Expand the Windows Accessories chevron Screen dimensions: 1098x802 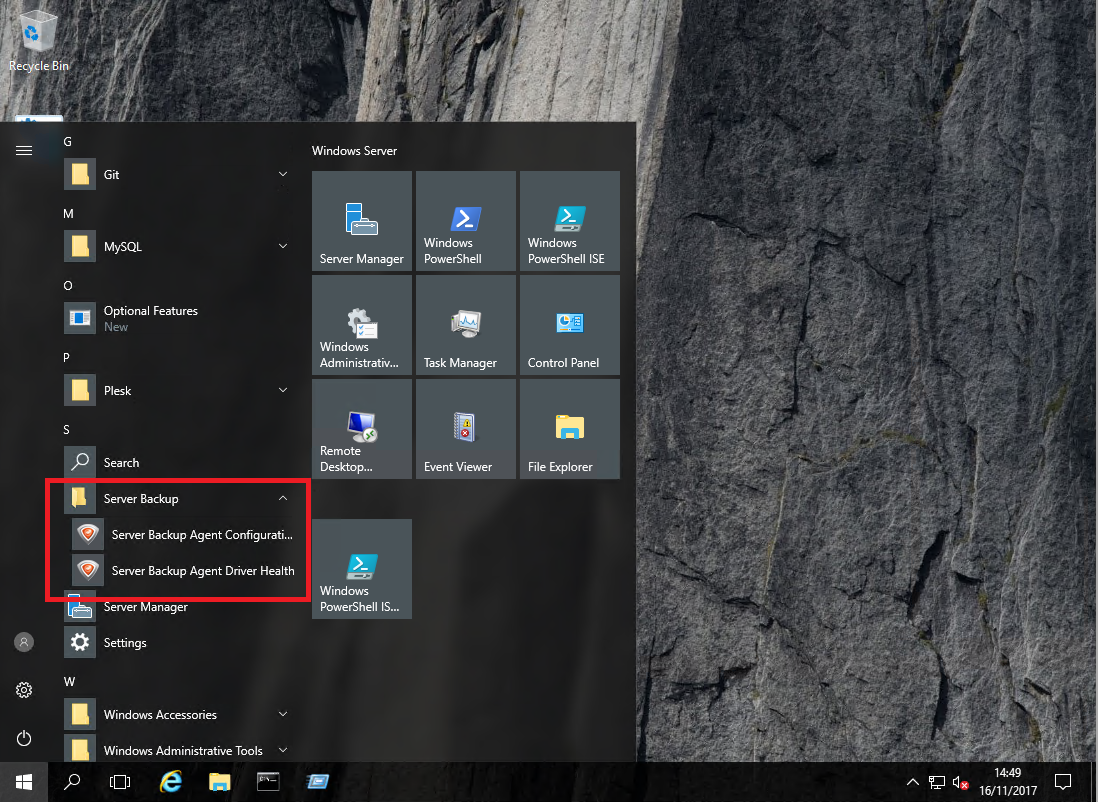283,714
